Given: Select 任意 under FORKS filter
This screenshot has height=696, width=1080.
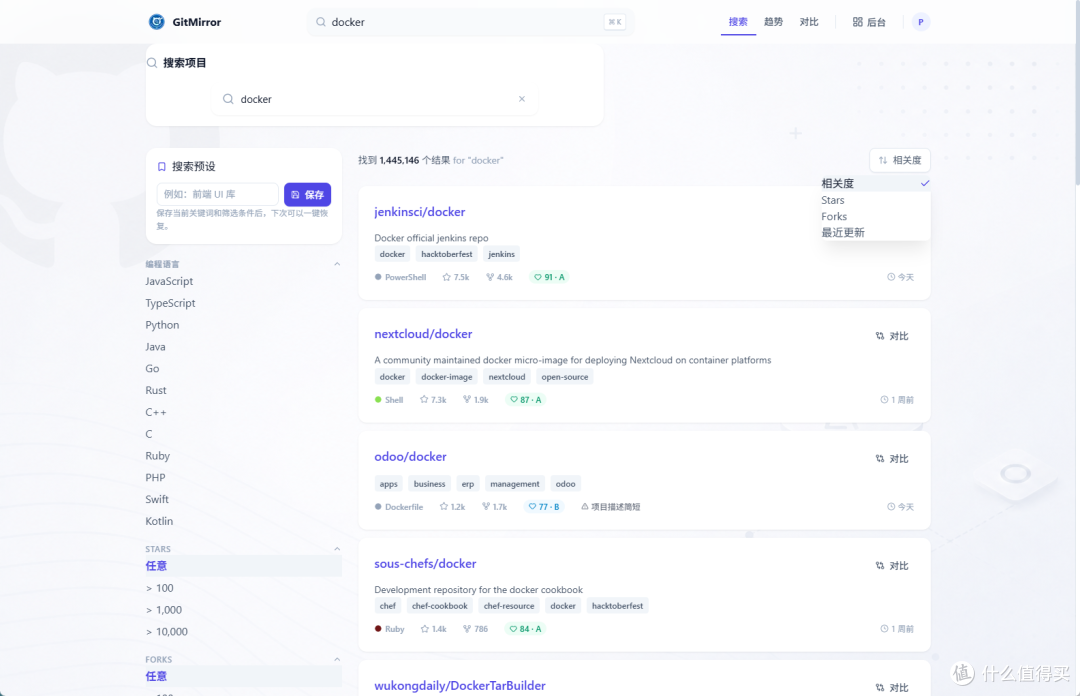Looking at the screenshot, I should pos(243,676).
